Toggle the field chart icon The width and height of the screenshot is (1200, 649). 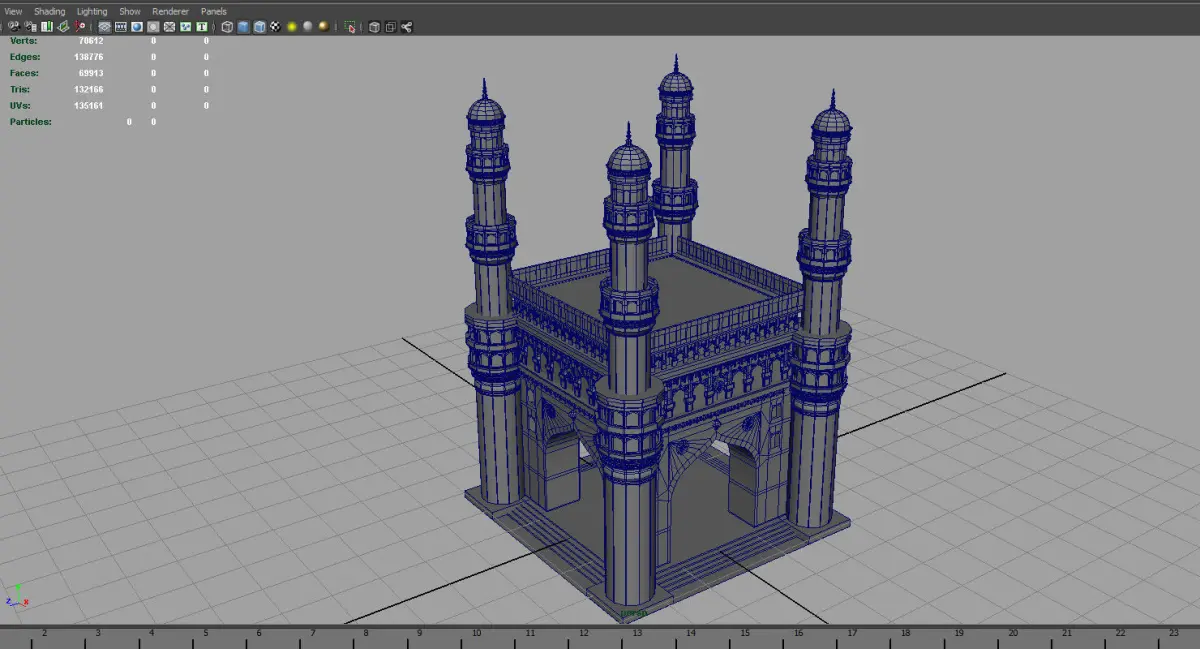click(169, 27)
